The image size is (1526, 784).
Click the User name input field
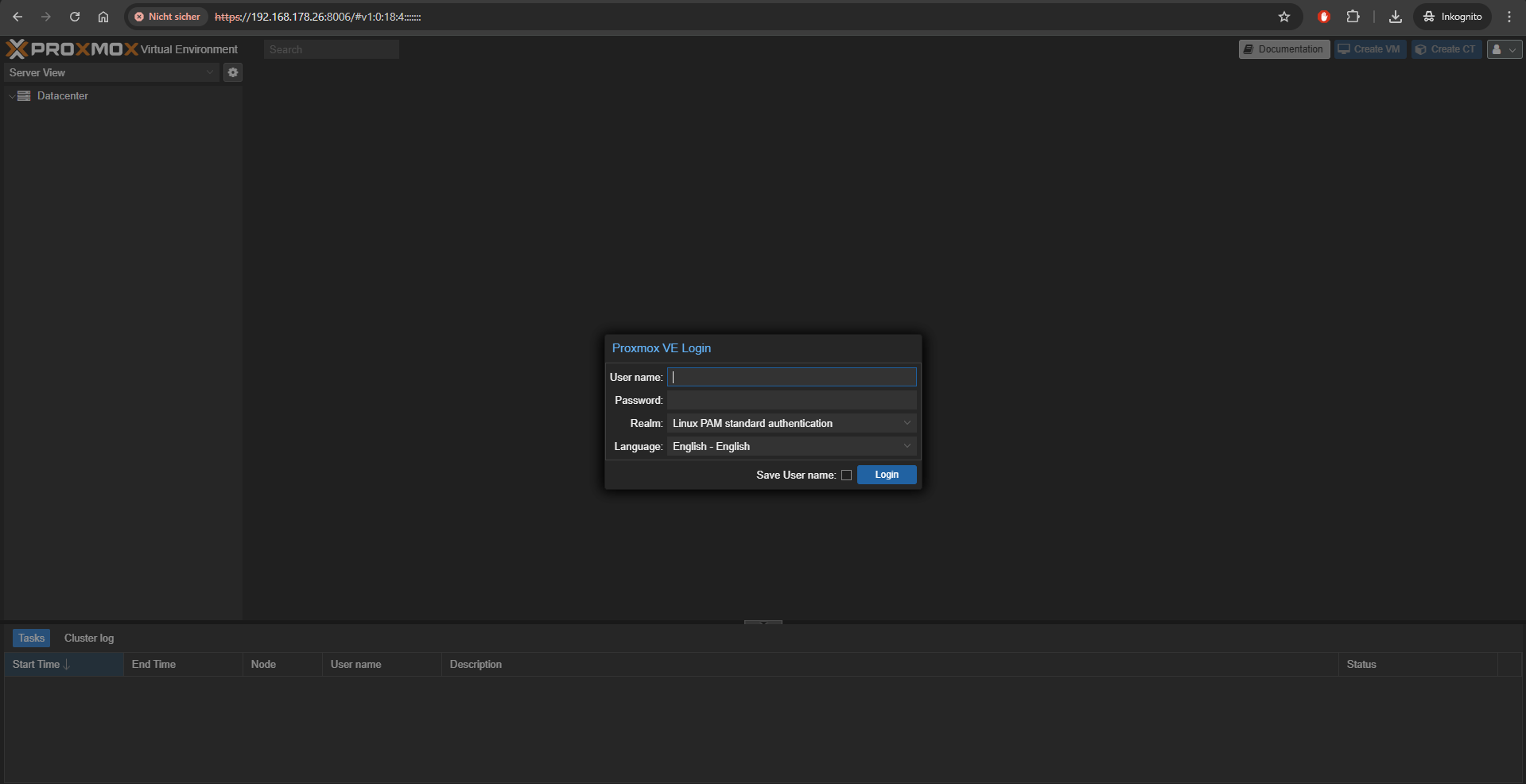coord(792,377)
